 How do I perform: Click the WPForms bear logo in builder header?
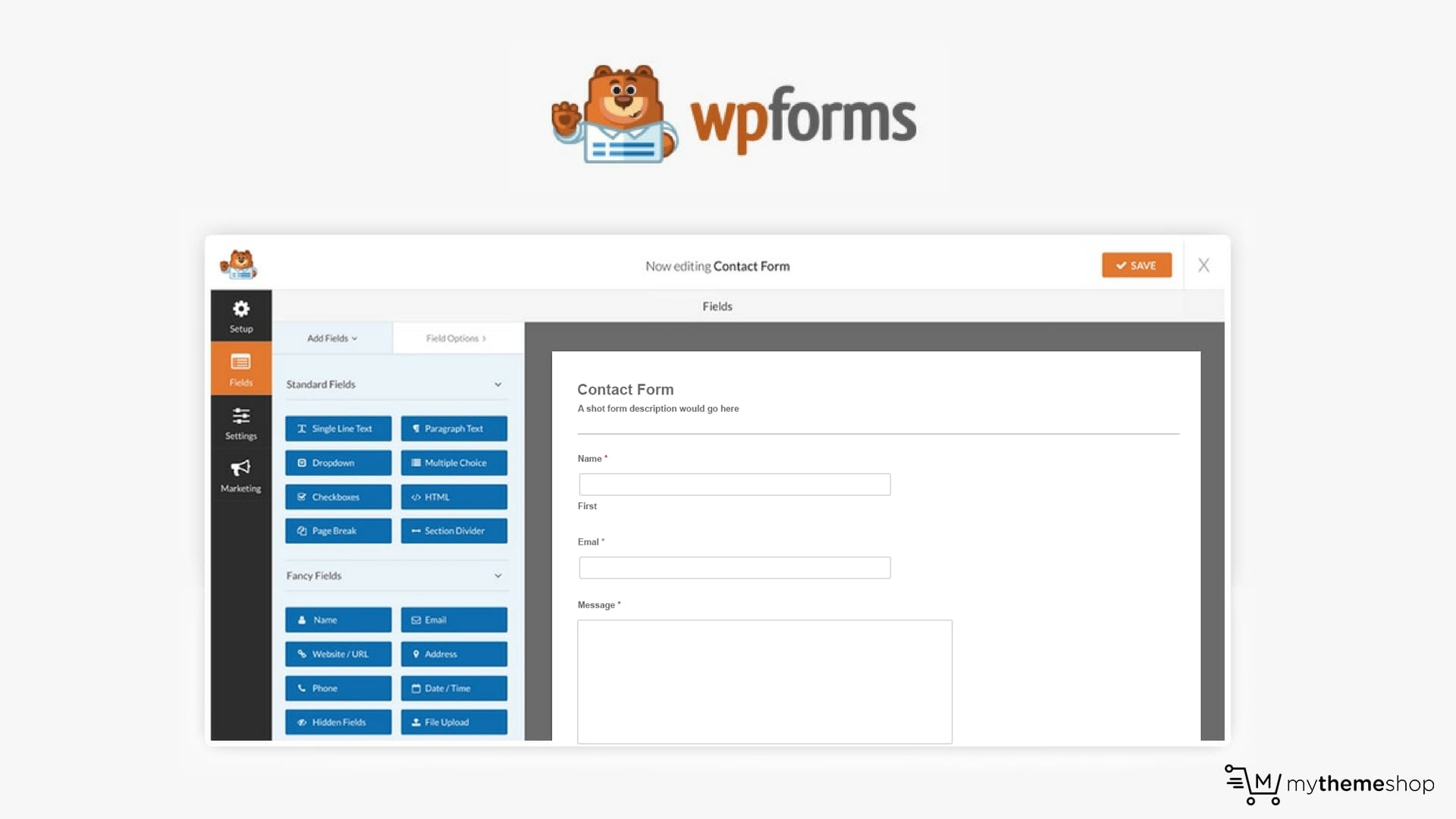pyautogui.click(x=239, y=265)
